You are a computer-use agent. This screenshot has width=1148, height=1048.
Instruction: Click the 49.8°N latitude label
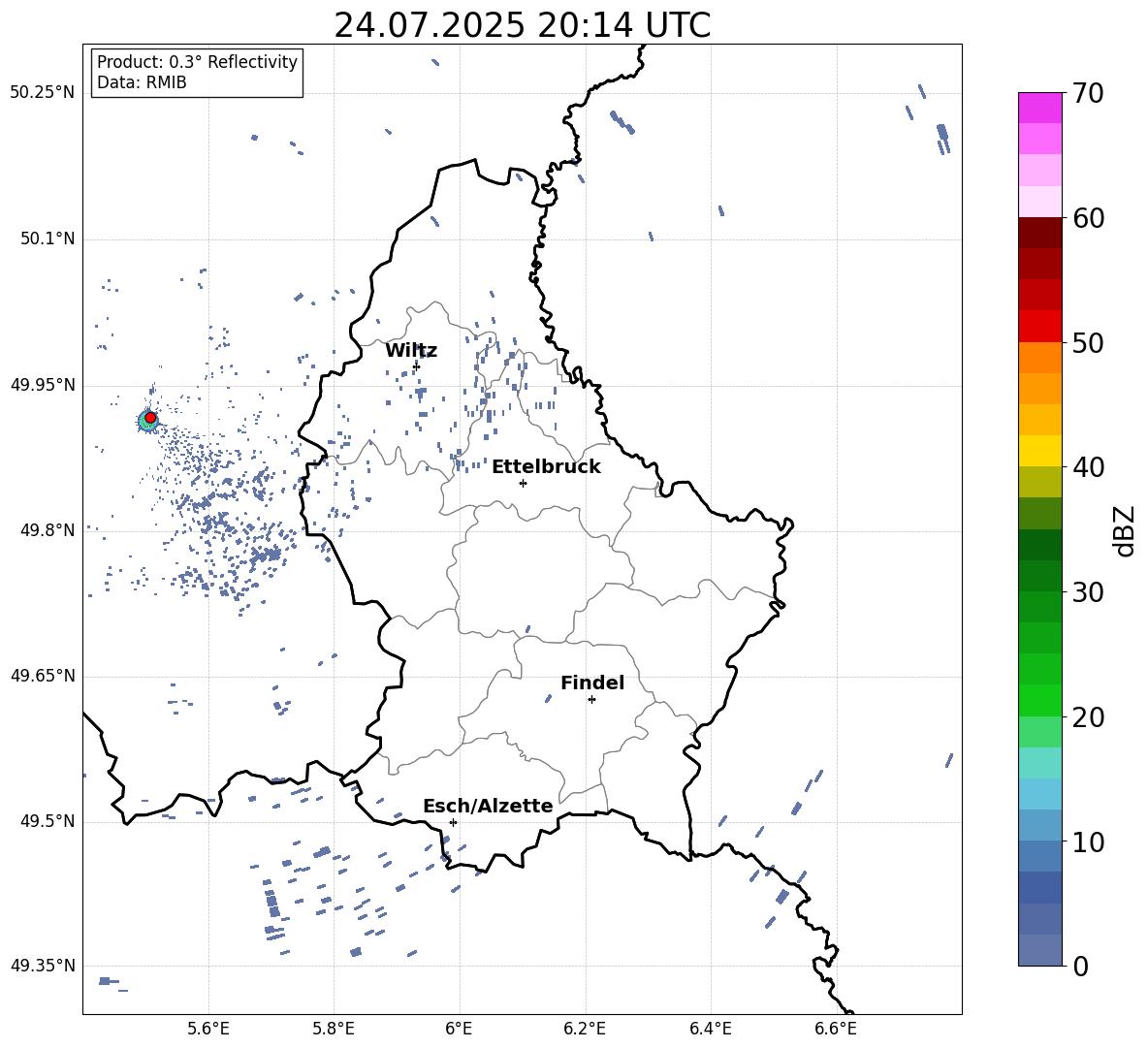point(48,530)
